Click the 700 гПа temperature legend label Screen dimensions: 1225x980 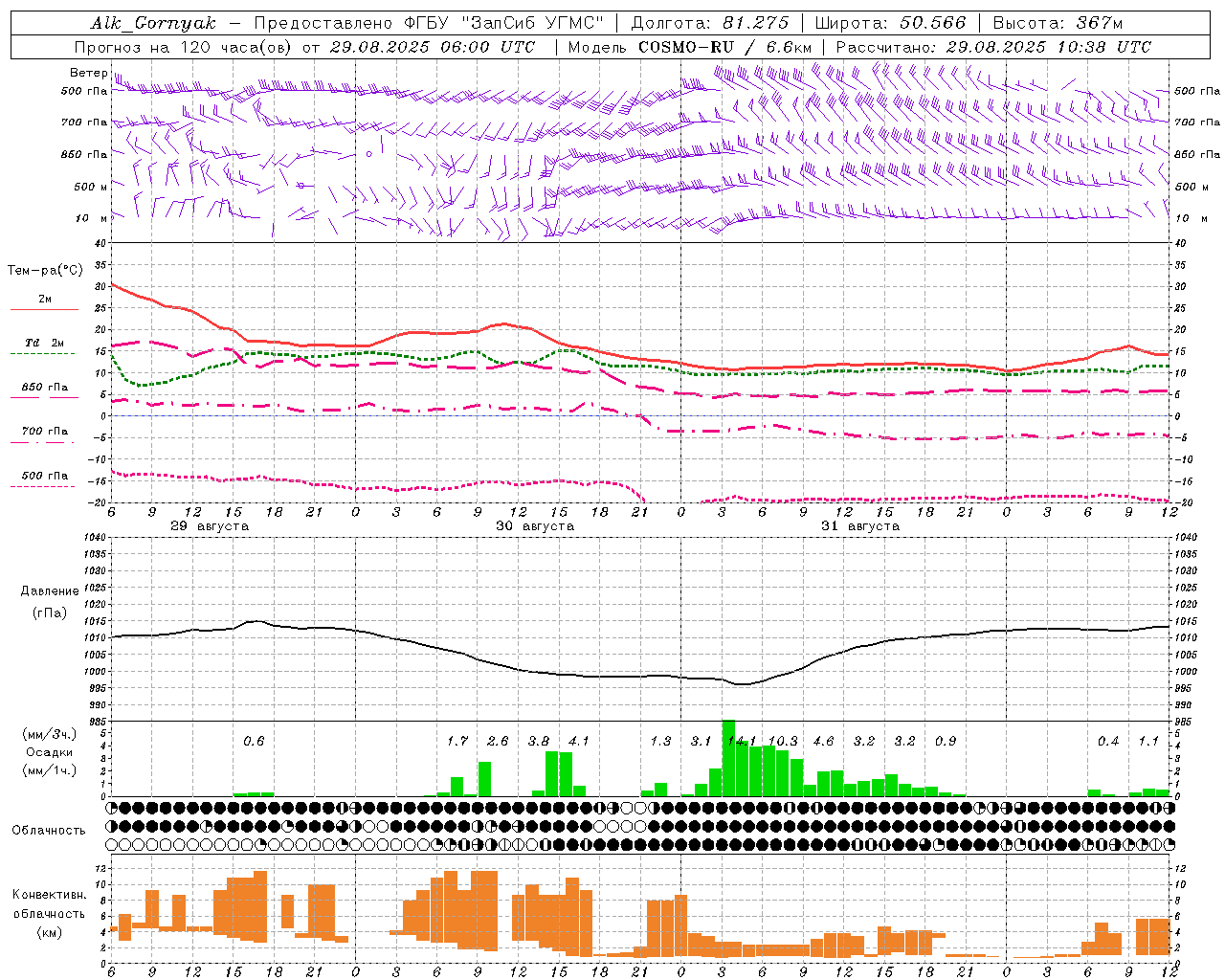(x=44, y=431)
